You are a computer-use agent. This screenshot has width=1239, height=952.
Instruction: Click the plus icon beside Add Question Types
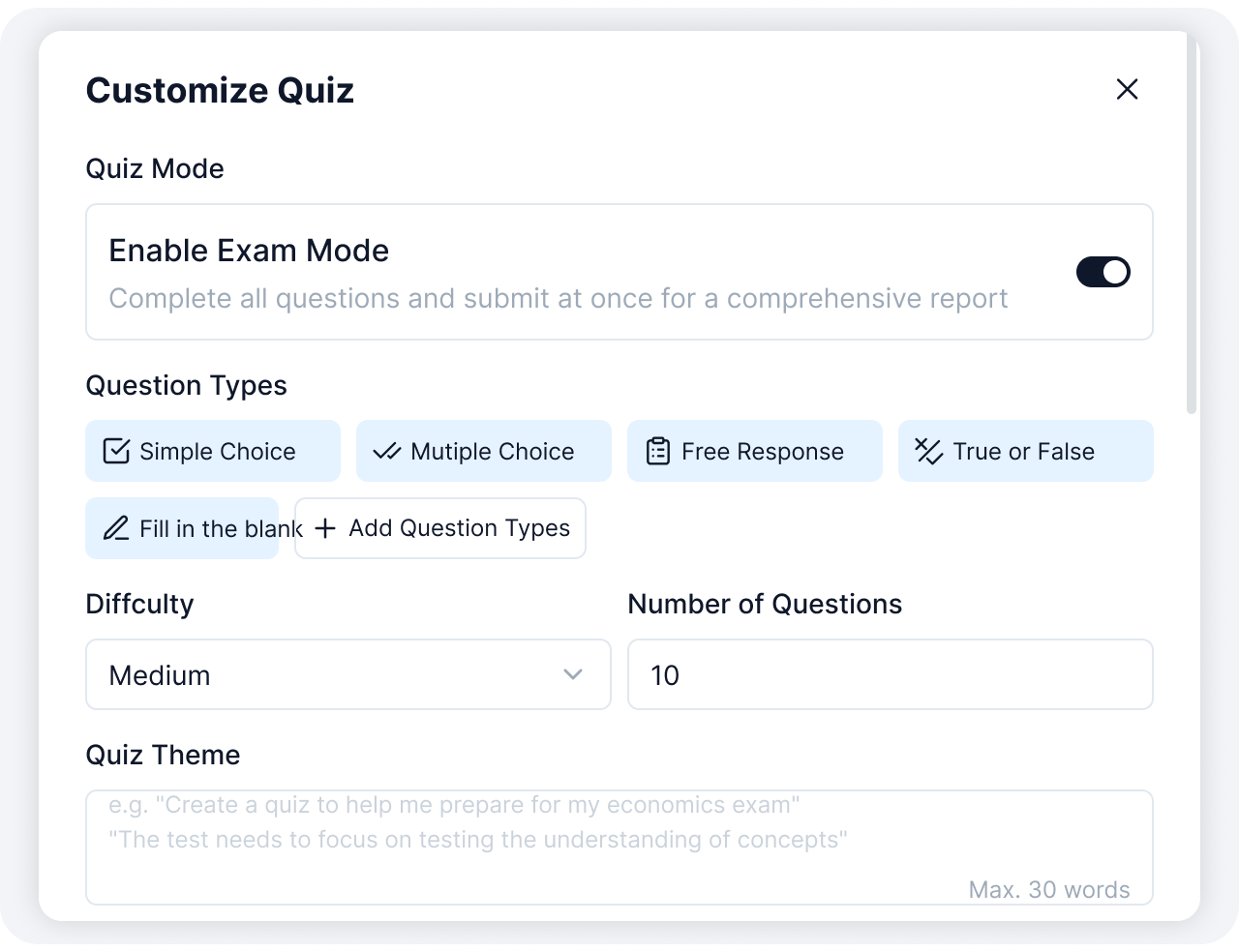(x=326, y=528)
